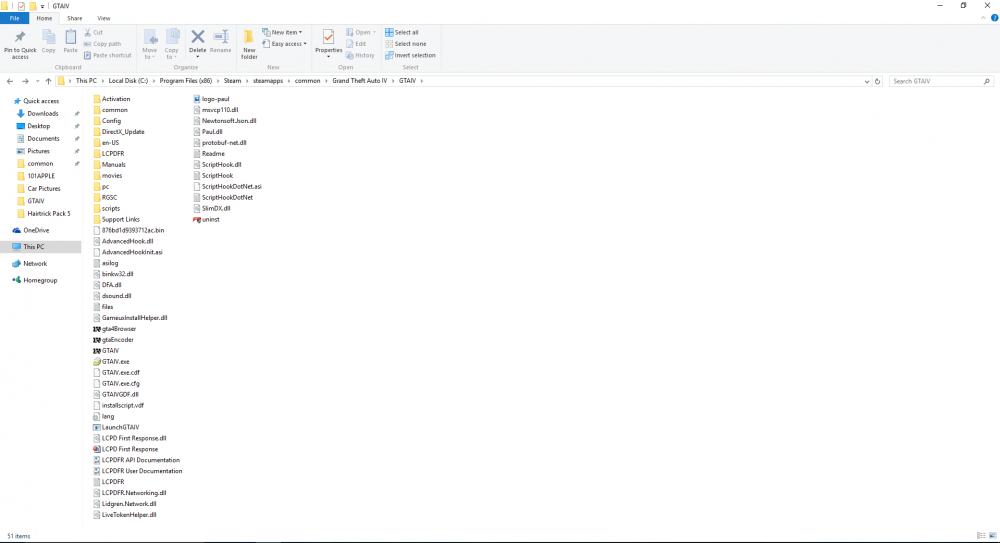Viewport: 1000px width, 543px height.
Task: Select Desktop in navigation pane
Action: tap(38, 126)
